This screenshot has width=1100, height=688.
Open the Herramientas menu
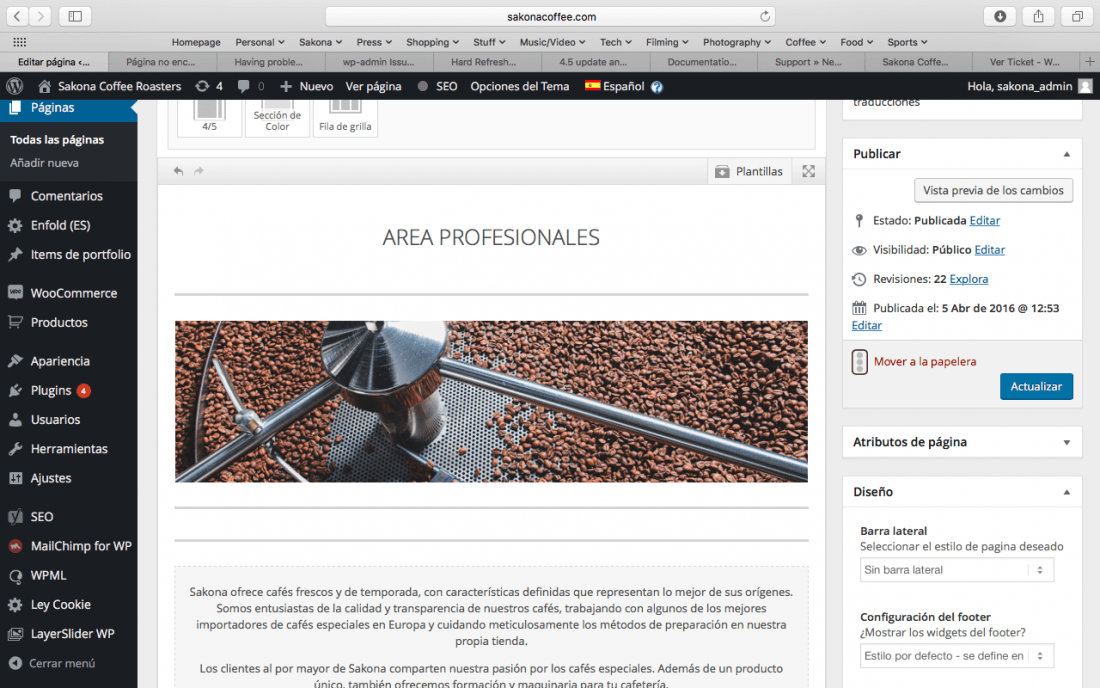[69, 449]
